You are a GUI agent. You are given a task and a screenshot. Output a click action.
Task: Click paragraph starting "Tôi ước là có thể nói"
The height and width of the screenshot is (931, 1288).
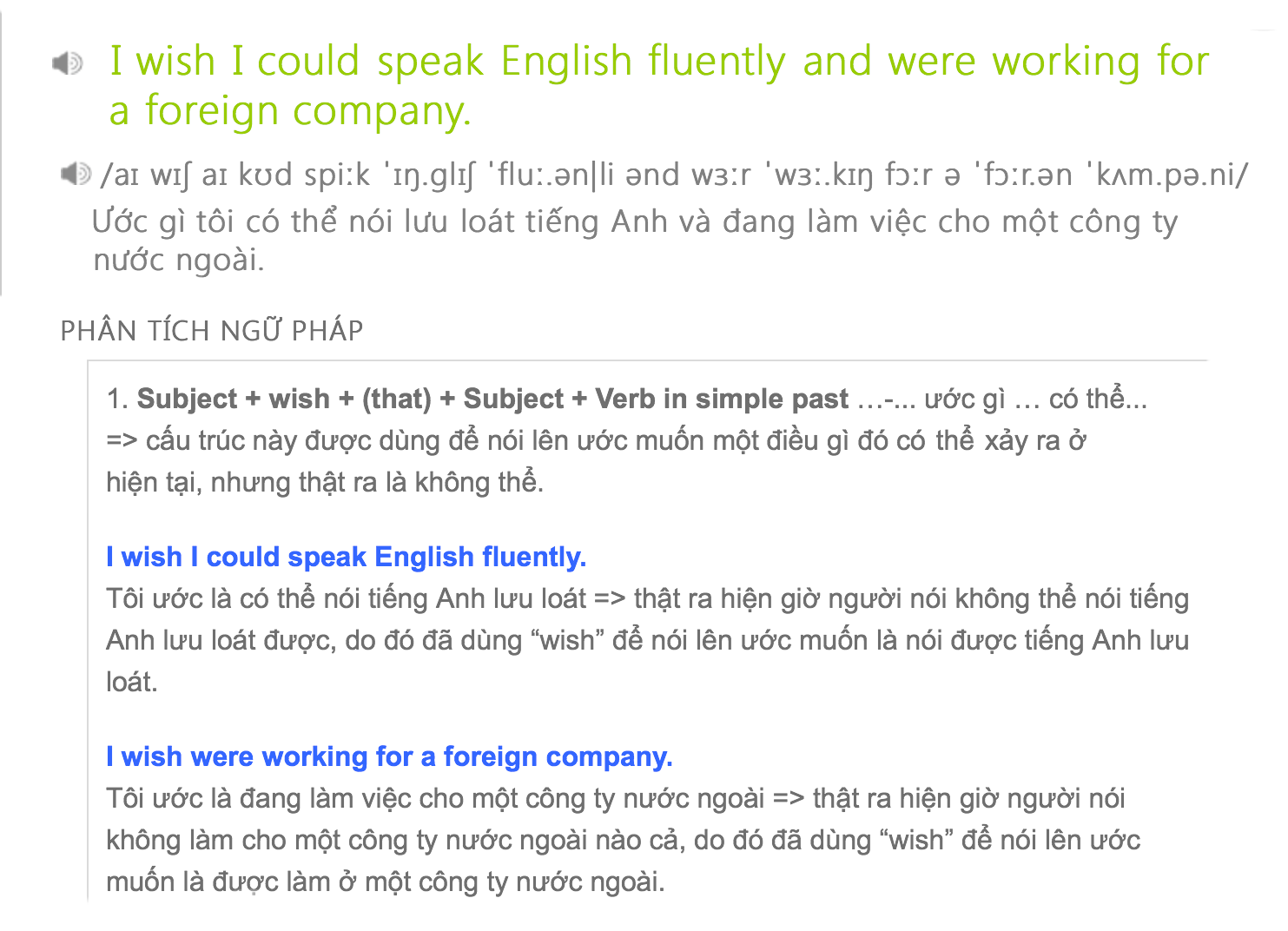coord(648,640)
